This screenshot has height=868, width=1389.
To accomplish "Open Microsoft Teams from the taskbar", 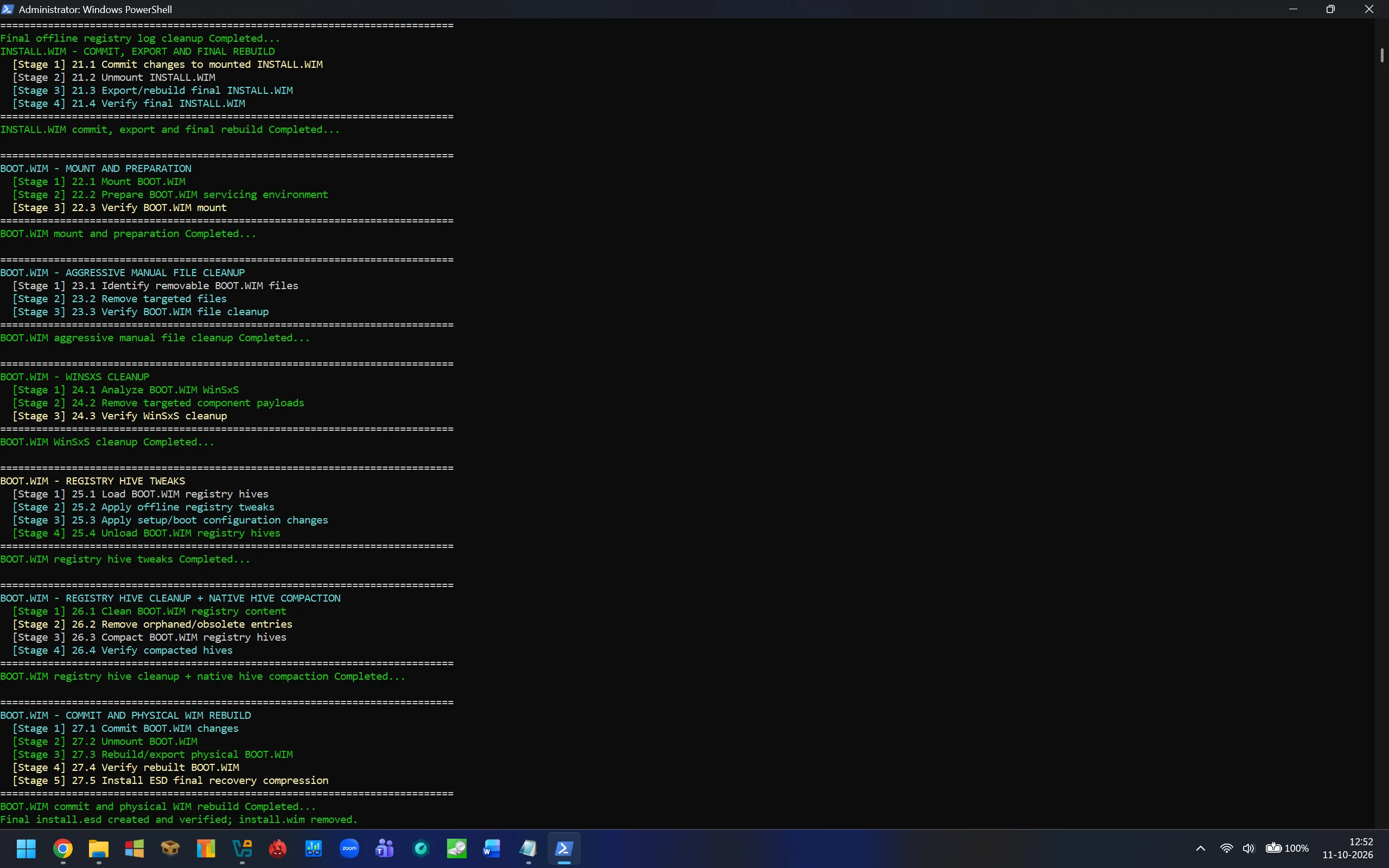I will 385,848.
